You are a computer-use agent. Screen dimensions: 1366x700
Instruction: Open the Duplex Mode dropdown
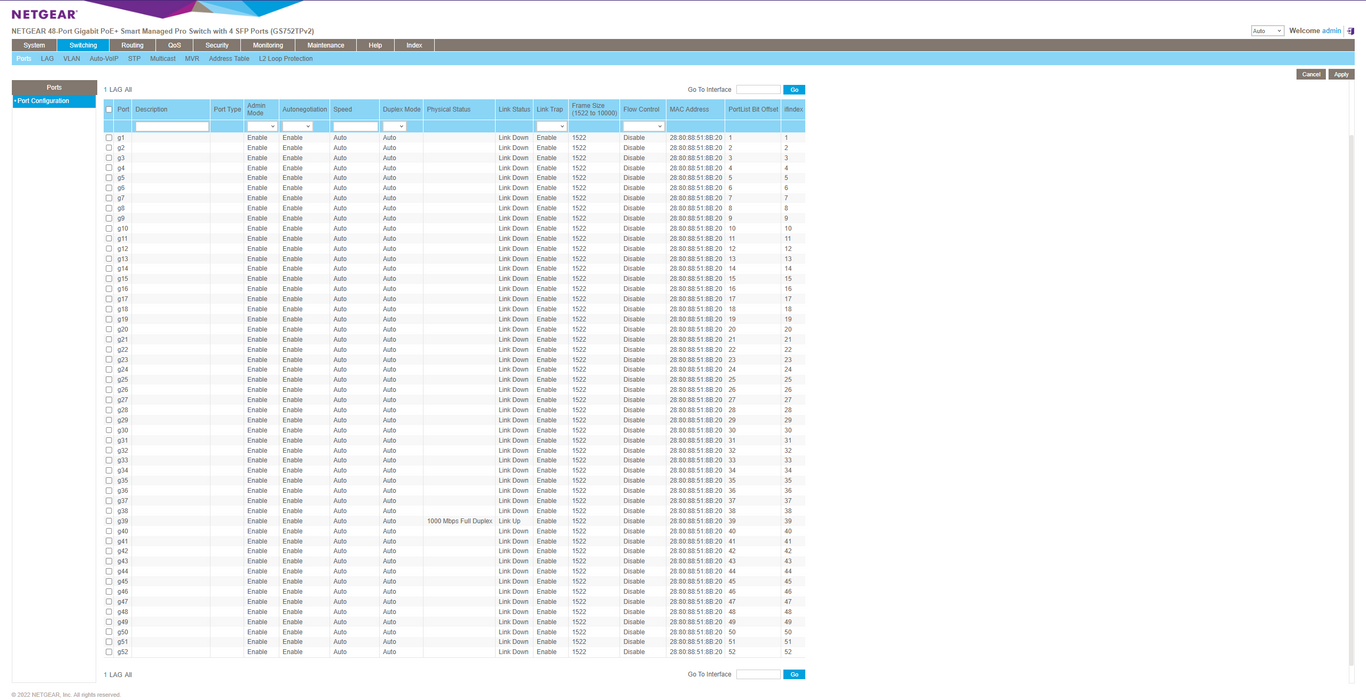coord(394,127)
